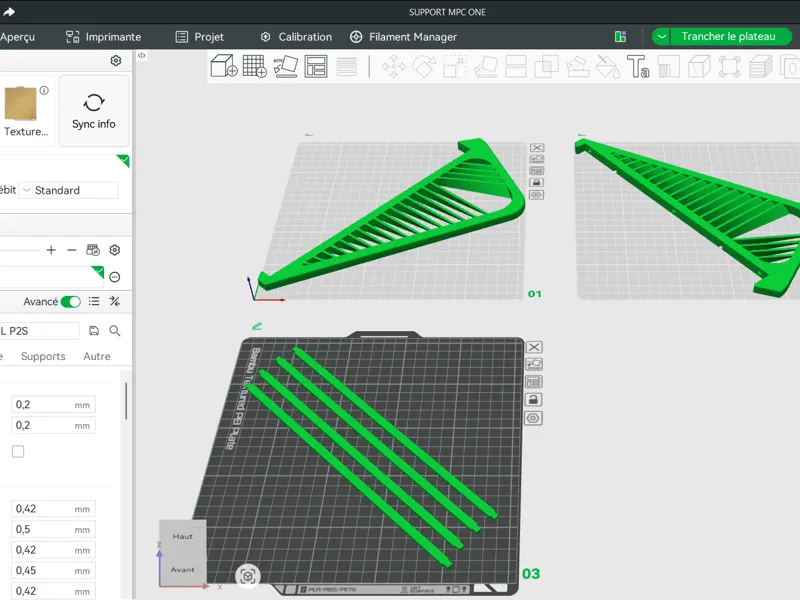
Task: Open the P2S process preset dropdown
Action: click(x=40, y=331)
